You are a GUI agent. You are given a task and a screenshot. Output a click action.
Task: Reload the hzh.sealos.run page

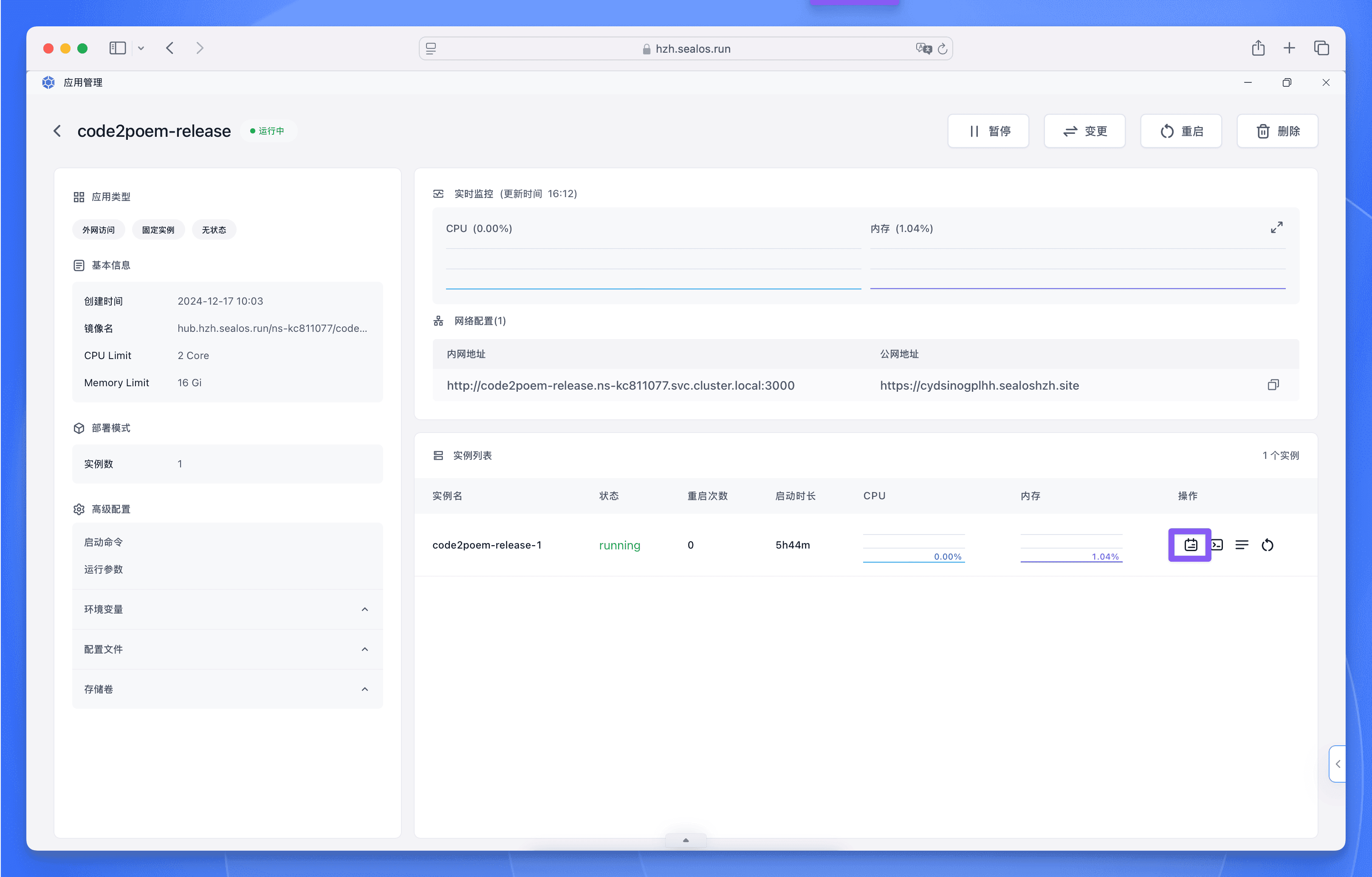pos(943,48)
